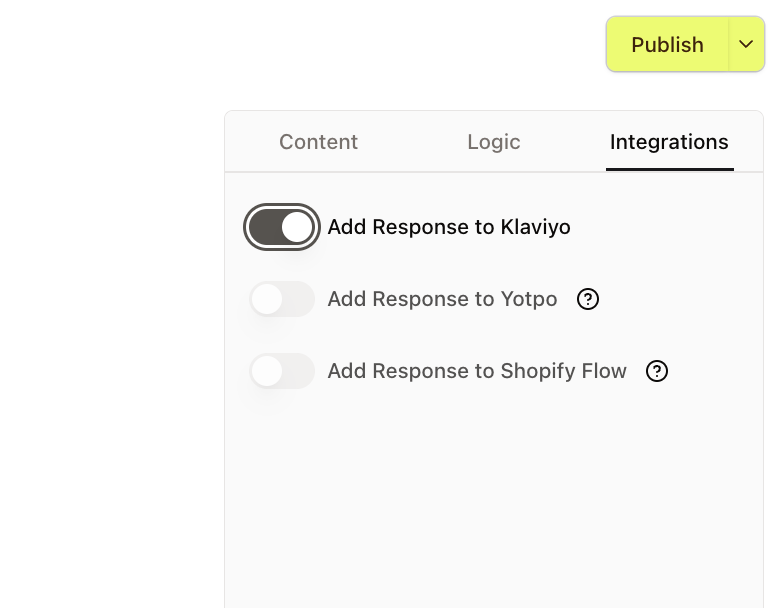Click the yellow Publish button
This screenshot has height=608, width=780.
(x=667, y=45)
